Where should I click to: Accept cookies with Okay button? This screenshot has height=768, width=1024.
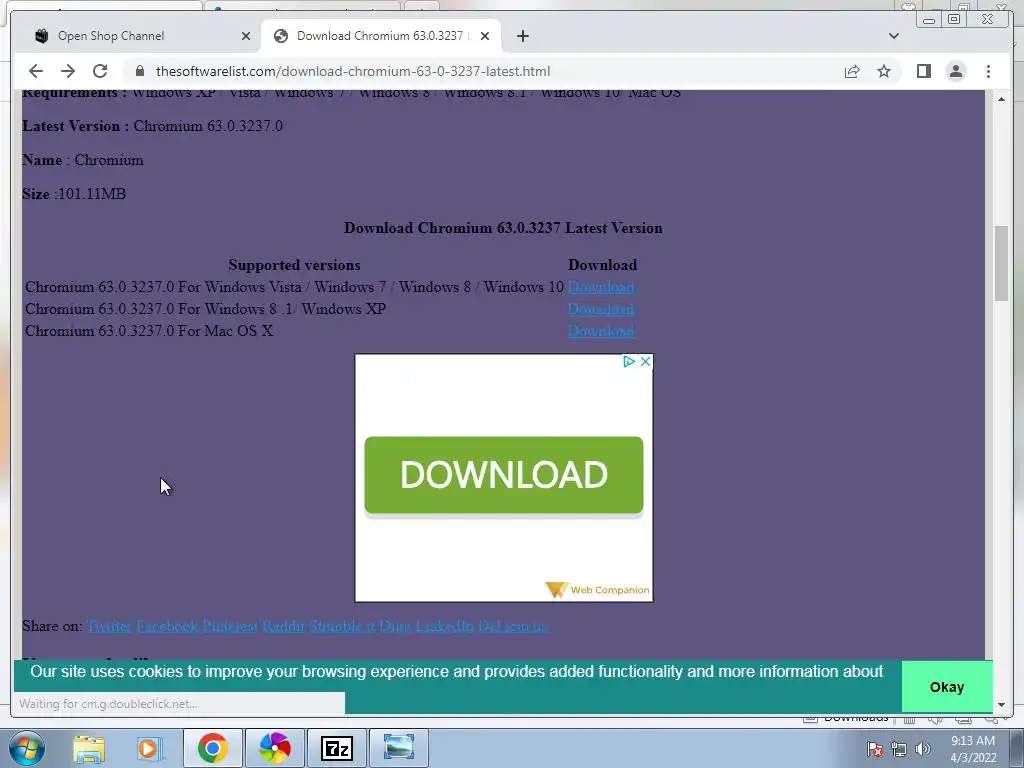point(947,687)
